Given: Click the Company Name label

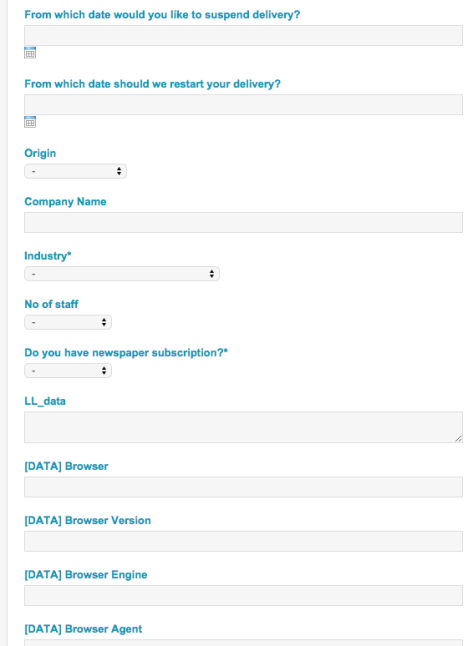Looking at the screenshot, I should point(65,201).
